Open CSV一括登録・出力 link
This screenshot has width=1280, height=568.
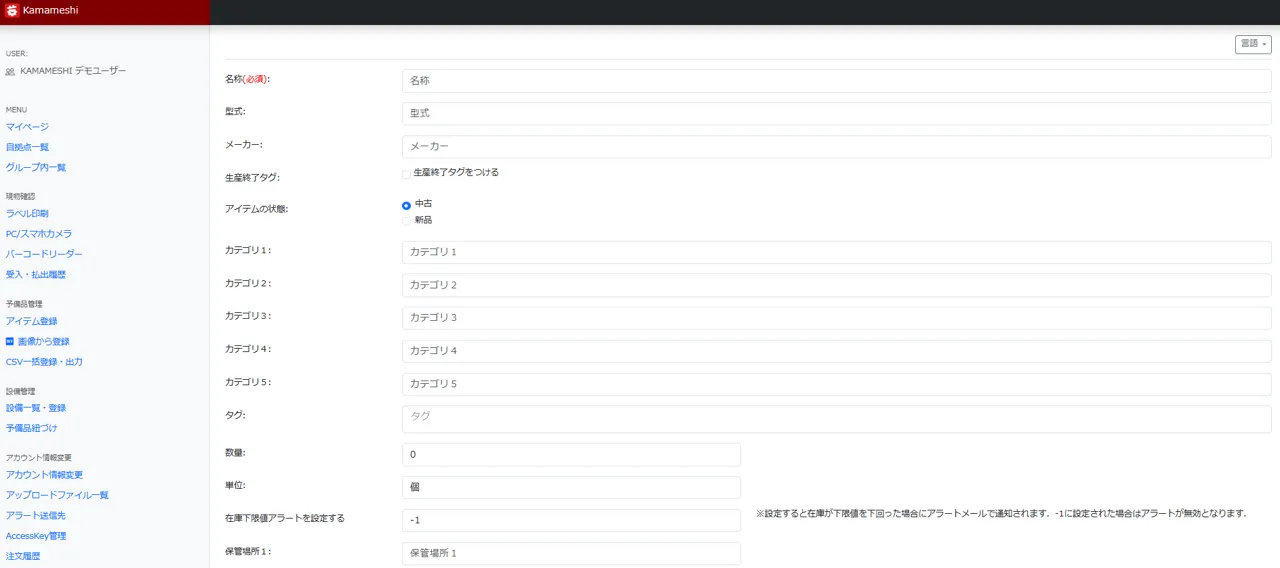44,362
